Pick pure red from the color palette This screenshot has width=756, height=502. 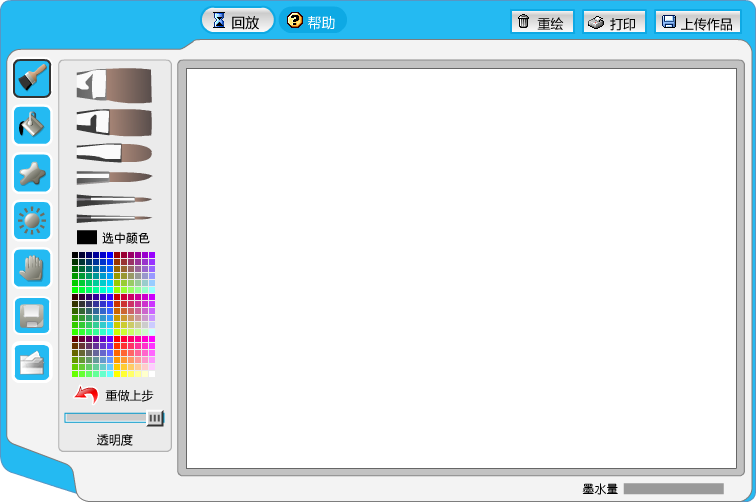[x=117, y=339]
